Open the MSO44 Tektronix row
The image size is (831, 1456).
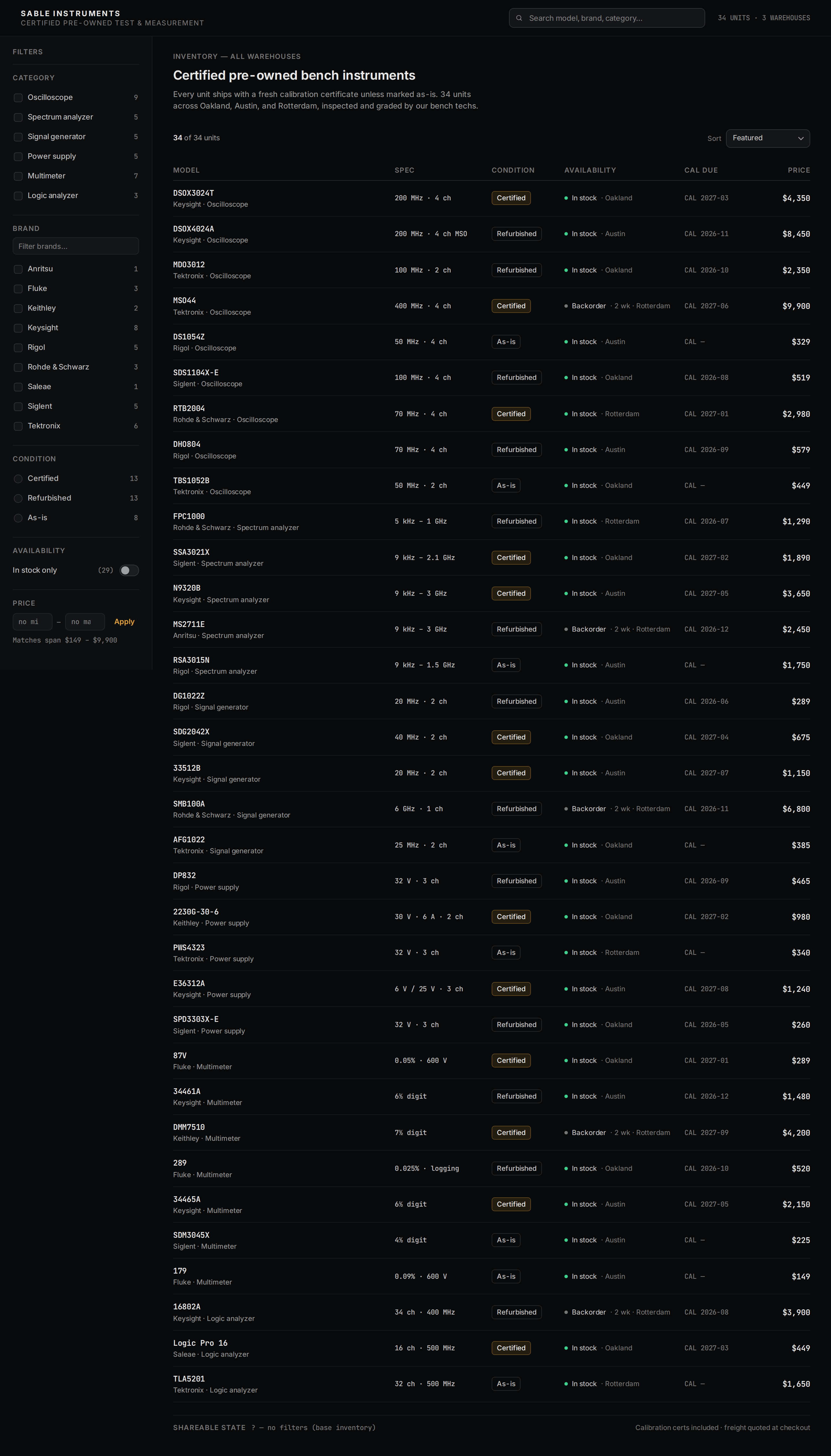click(491, 306)
